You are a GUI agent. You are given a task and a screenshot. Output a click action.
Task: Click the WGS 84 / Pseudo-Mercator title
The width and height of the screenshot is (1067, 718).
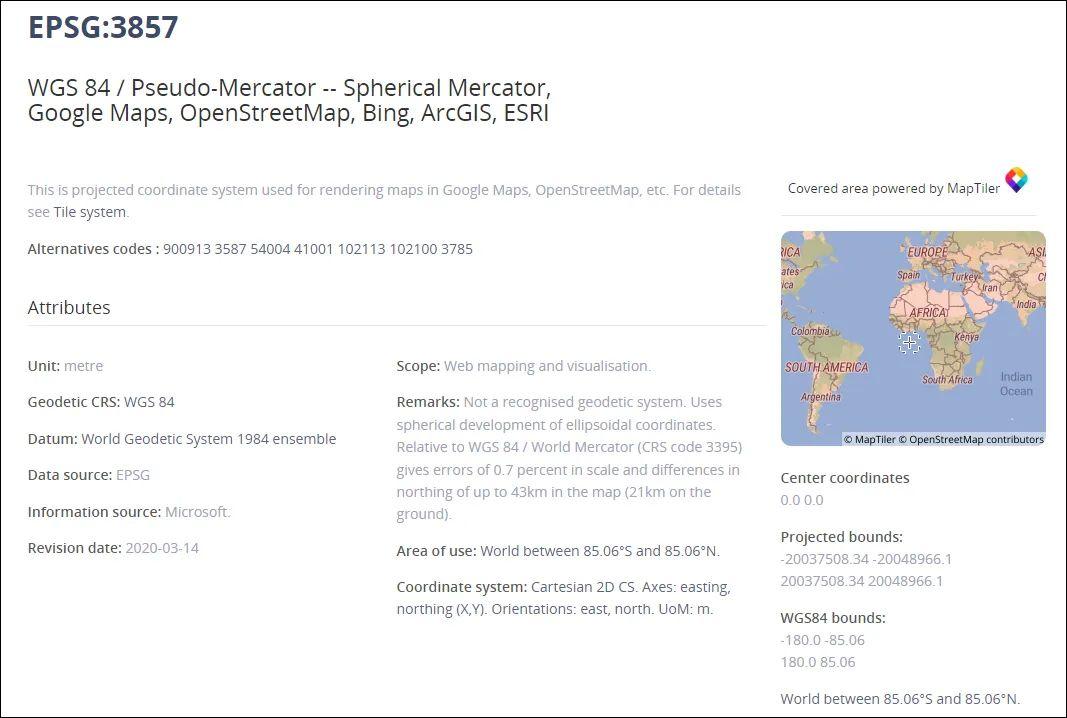pyautogui.click(x=289, y=100)
